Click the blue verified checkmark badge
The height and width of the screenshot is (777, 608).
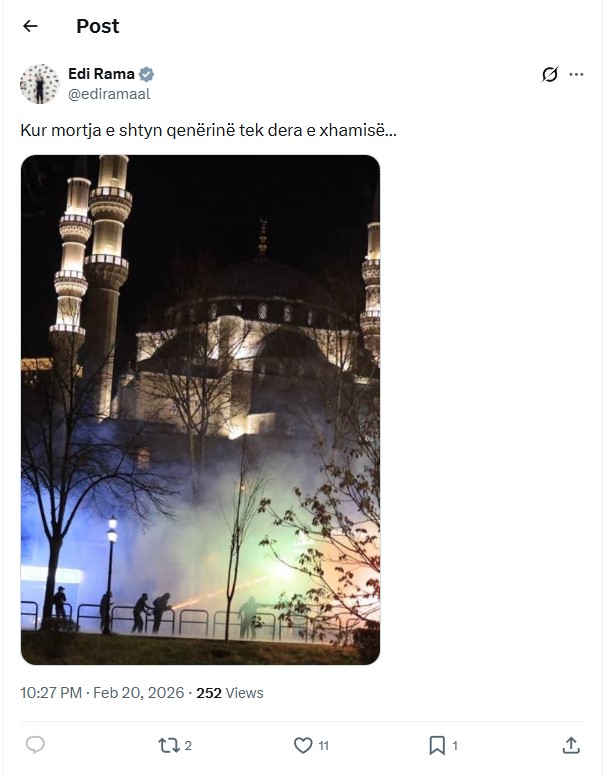click(146, 74)
